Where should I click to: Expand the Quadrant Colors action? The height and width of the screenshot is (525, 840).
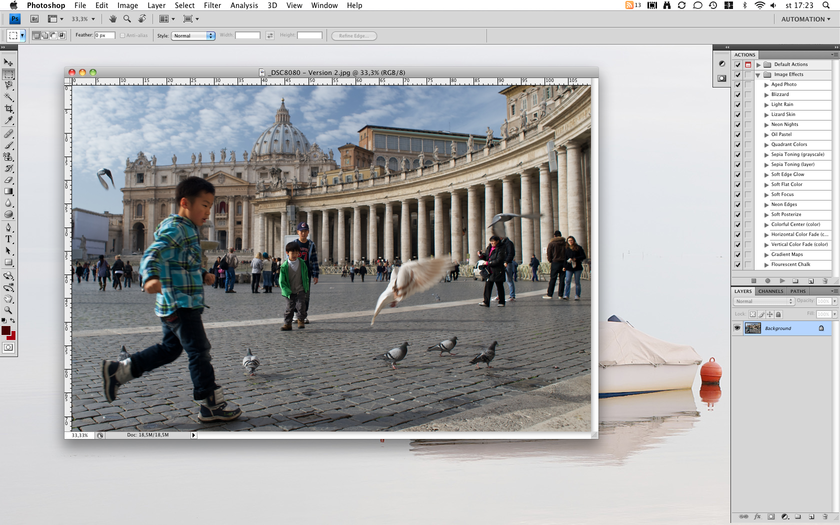[x=766, y=145]
